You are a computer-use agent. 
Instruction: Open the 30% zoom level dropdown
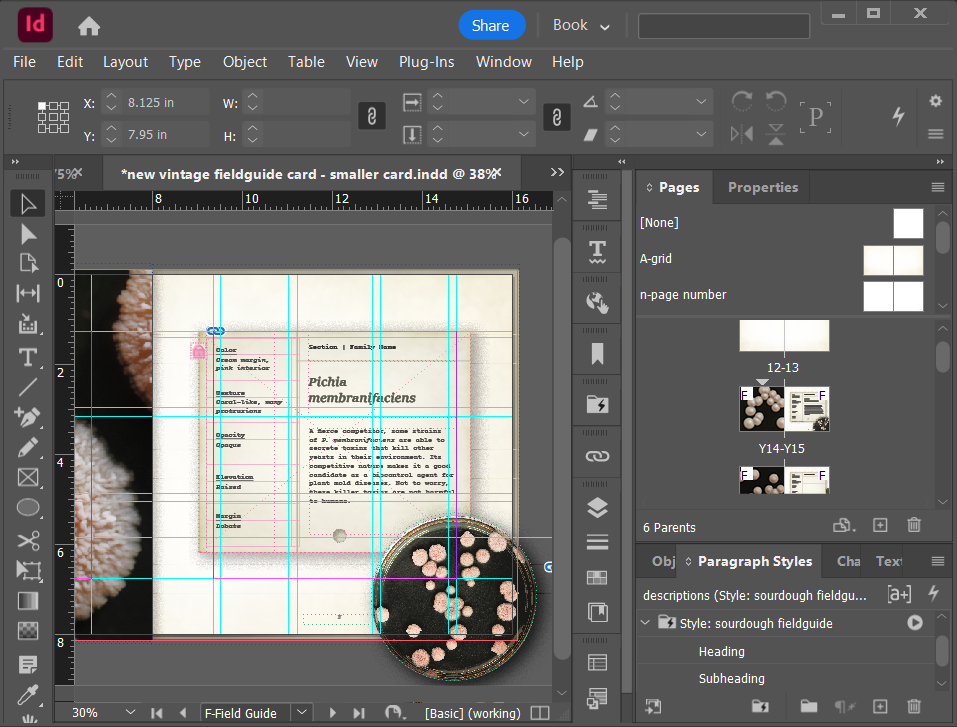click(129, 713)
